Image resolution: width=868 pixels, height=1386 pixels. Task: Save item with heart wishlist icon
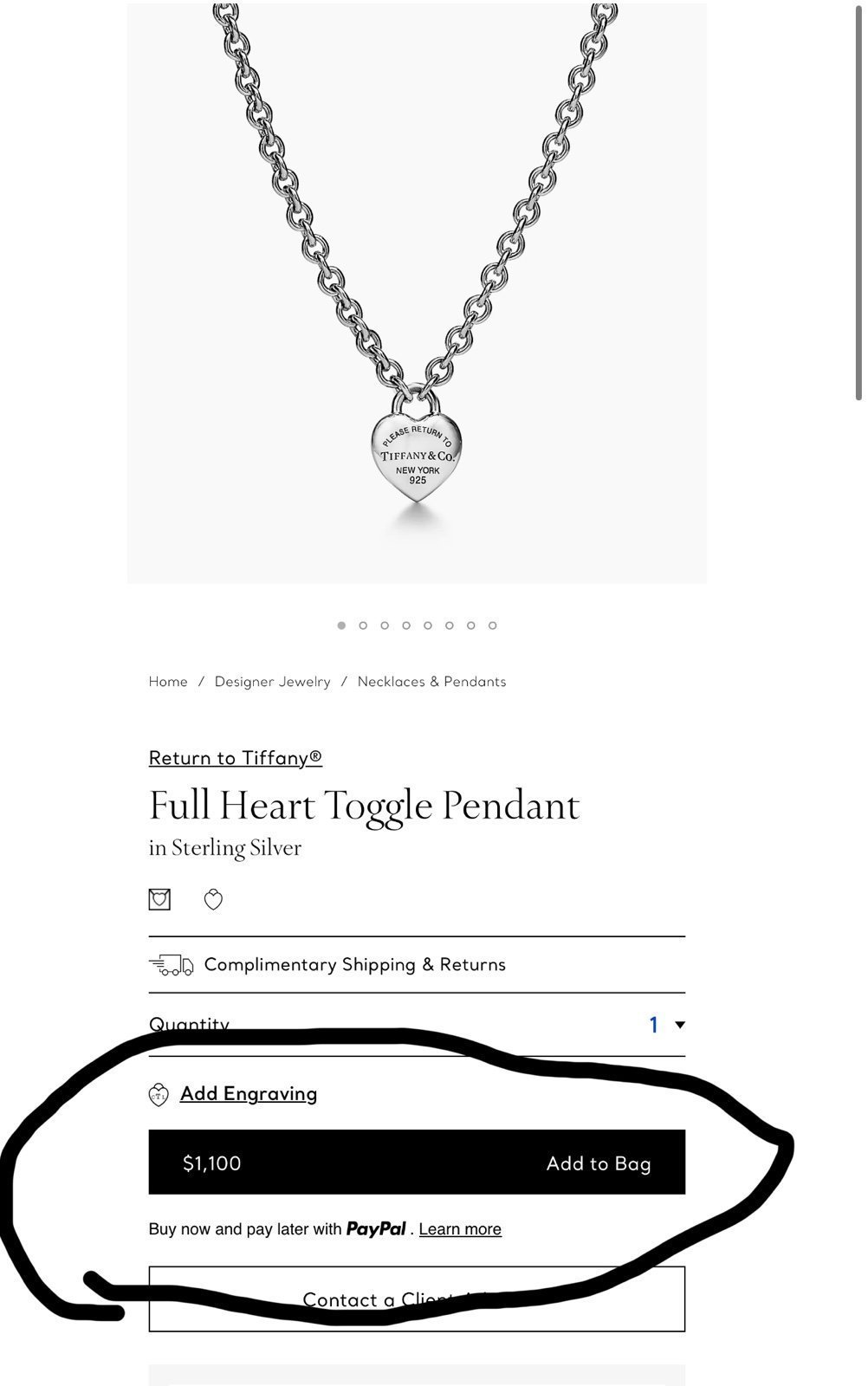213,900
